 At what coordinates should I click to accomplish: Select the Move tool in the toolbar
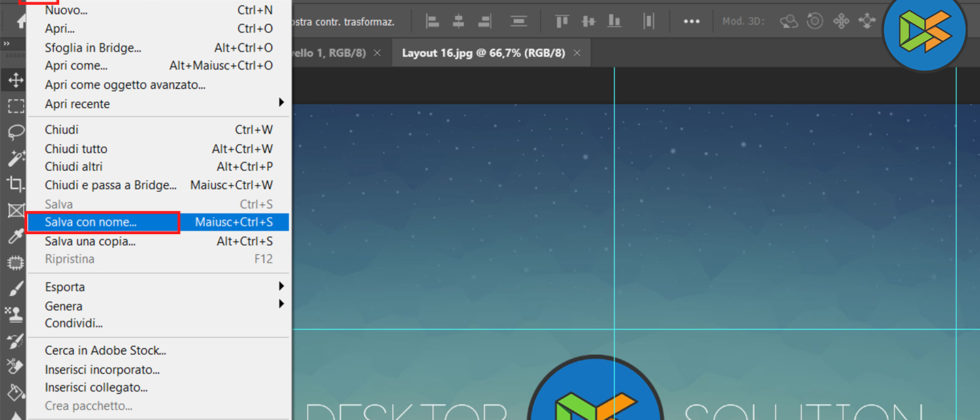15,80
